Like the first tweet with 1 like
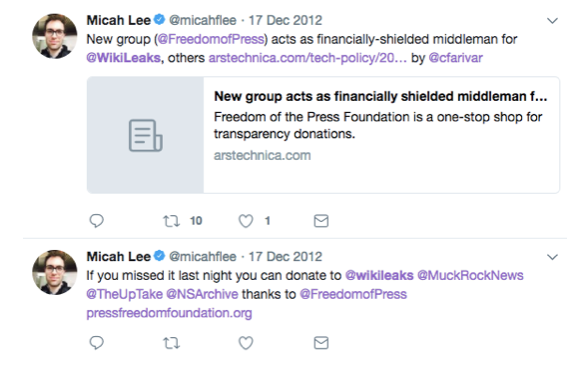 tap(246, 221)
